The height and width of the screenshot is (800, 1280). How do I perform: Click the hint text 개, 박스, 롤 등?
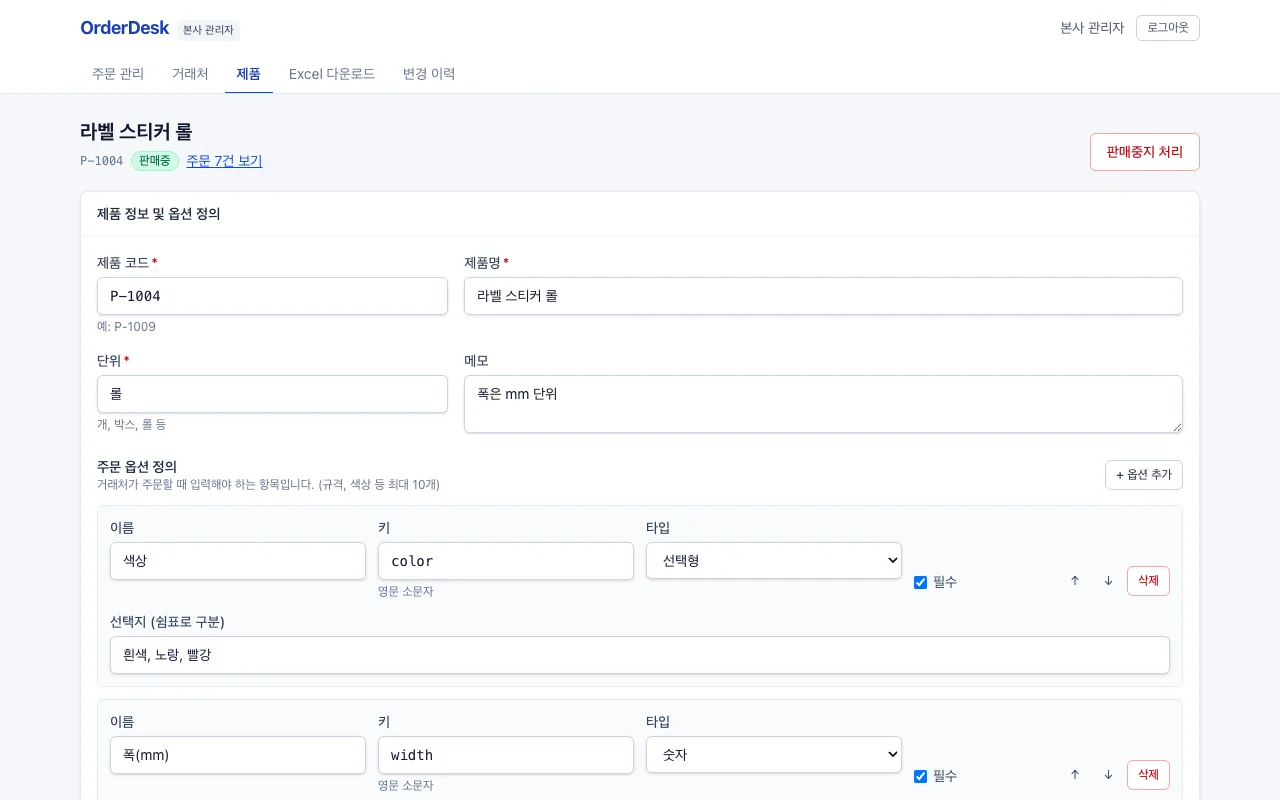tap(132, 425)
